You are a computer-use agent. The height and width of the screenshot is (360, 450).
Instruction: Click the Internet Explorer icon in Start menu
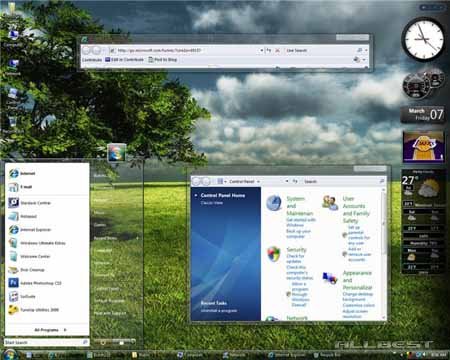coord(14,230)
